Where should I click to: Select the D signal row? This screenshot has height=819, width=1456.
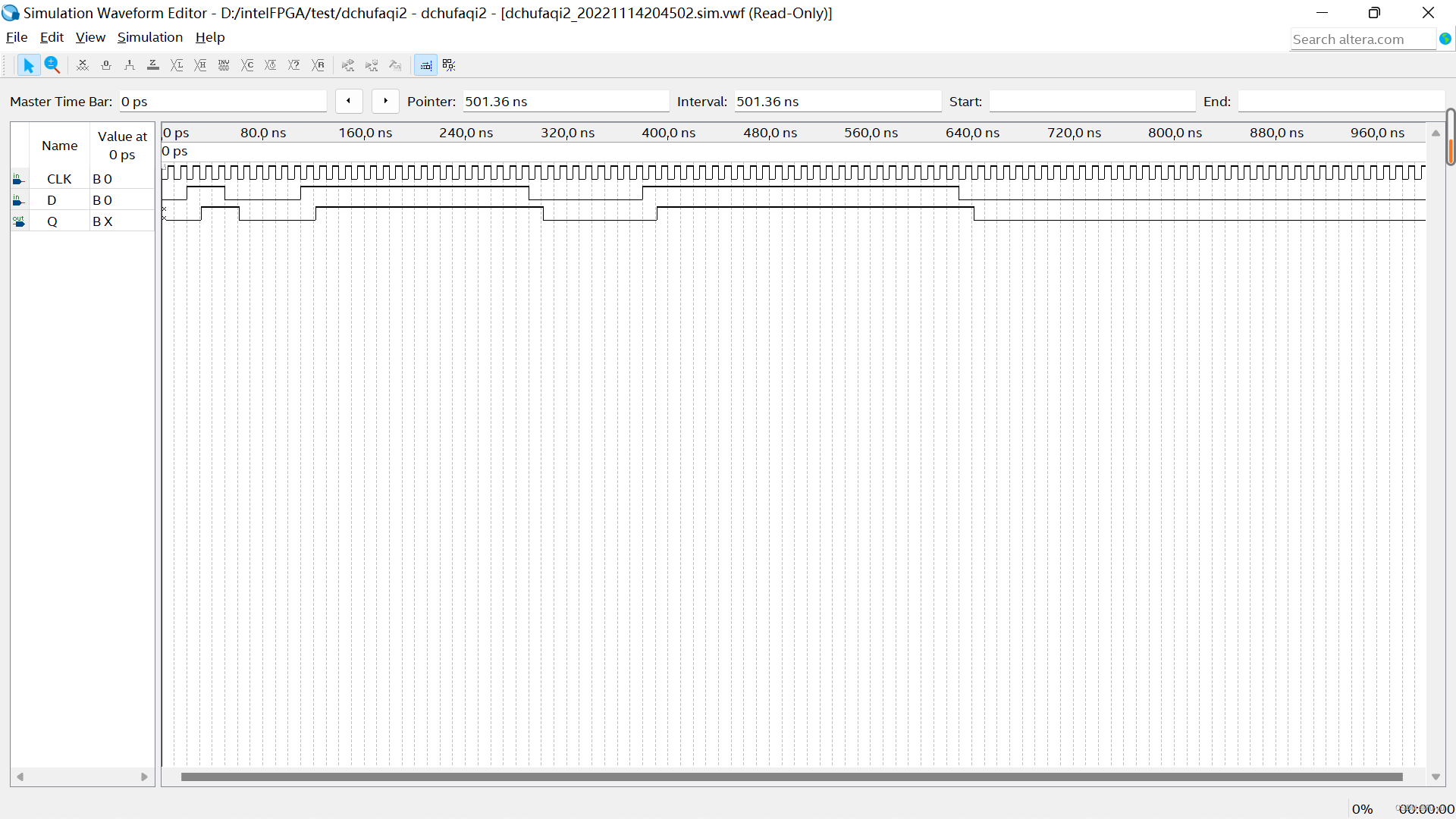click(x=83, y=200)
